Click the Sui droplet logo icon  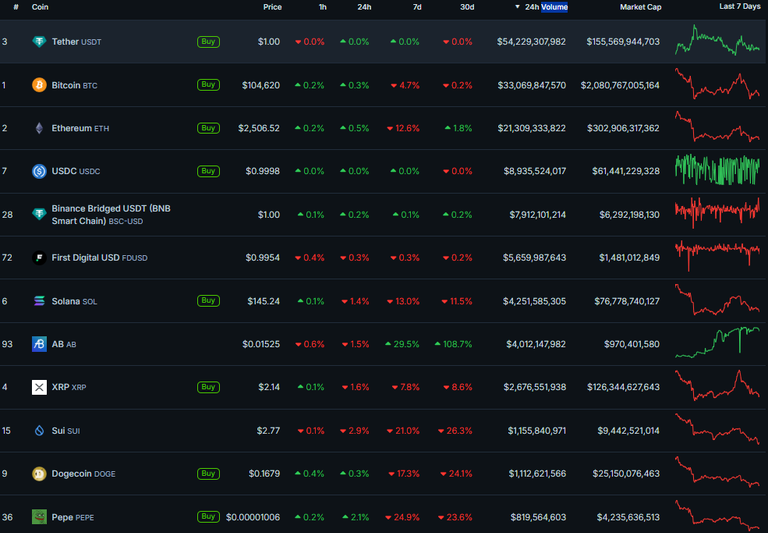[39, 431]
